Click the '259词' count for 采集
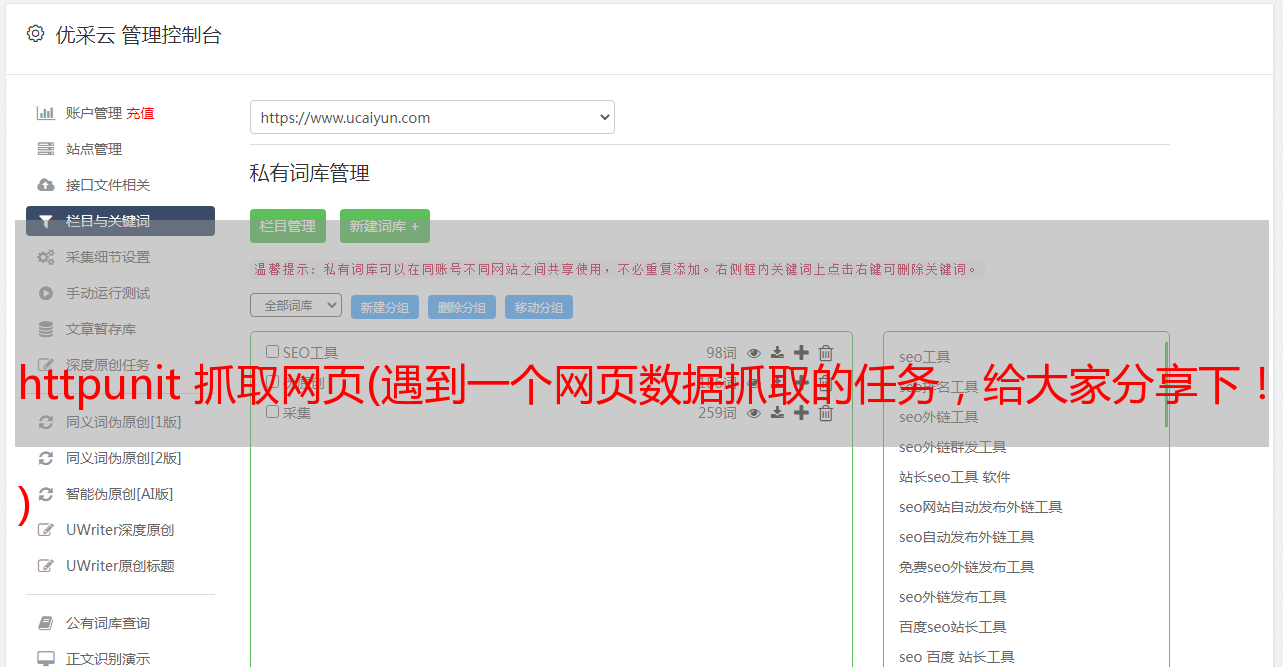 click(717, 413)
